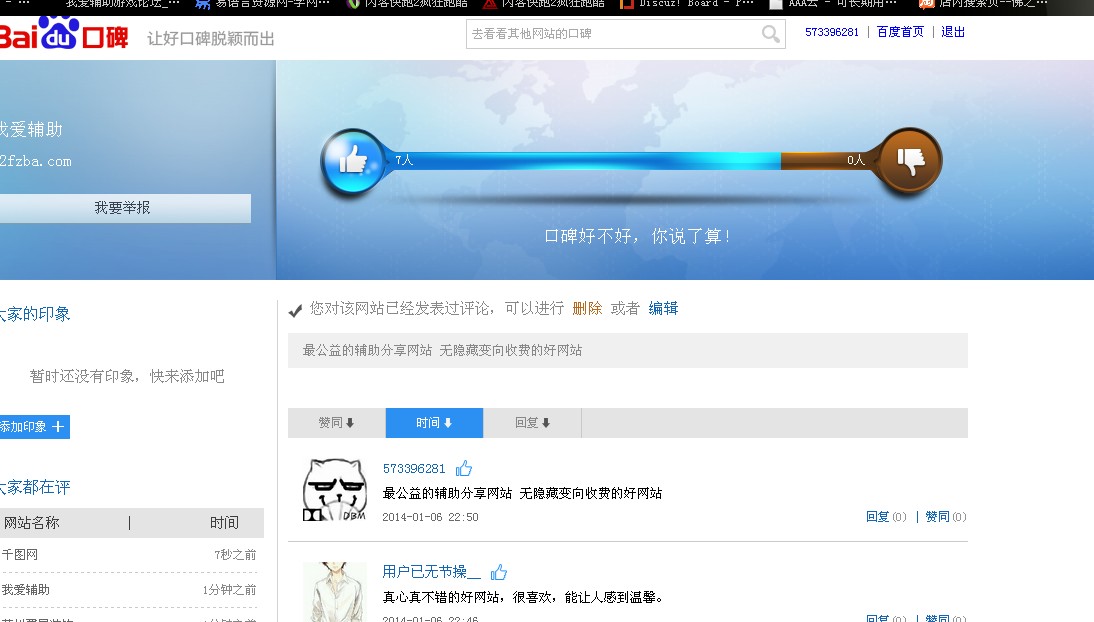This screenshot has width=1094, height=622.
Task: Click the 7人 positive vote bar
Action: coord(583,161)
